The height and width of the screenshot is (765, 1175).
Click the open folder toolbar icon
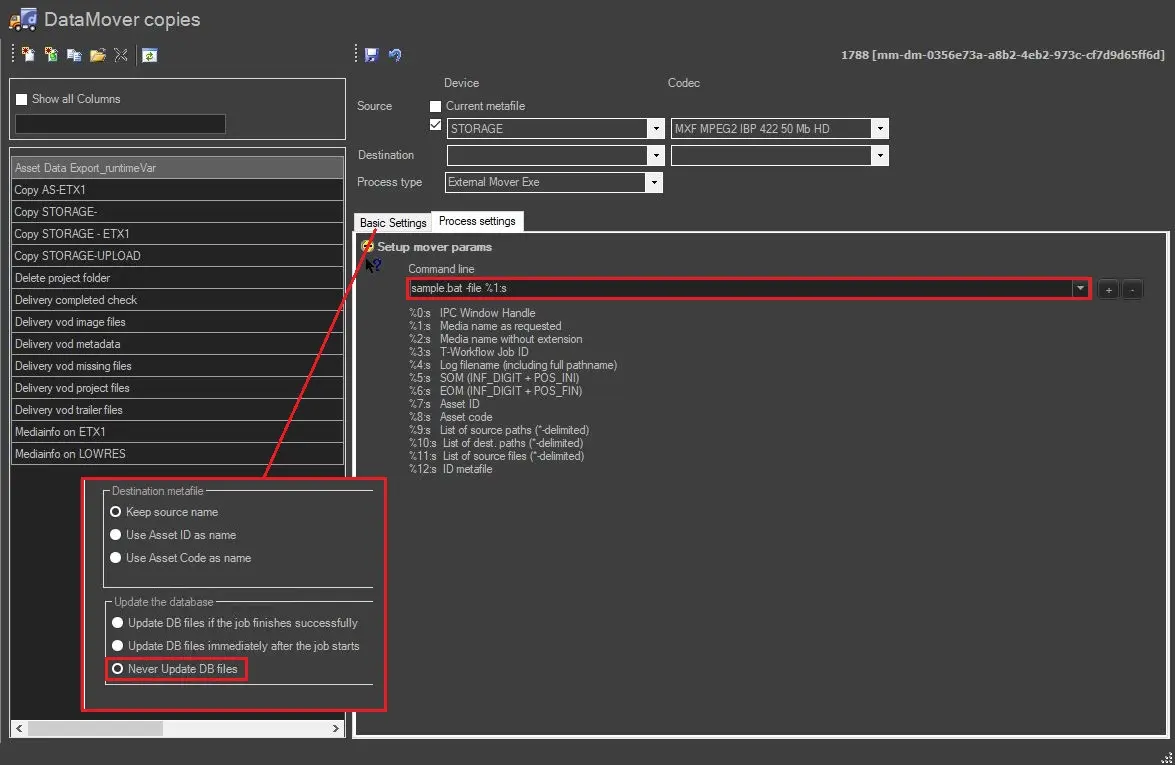[97, 55]
